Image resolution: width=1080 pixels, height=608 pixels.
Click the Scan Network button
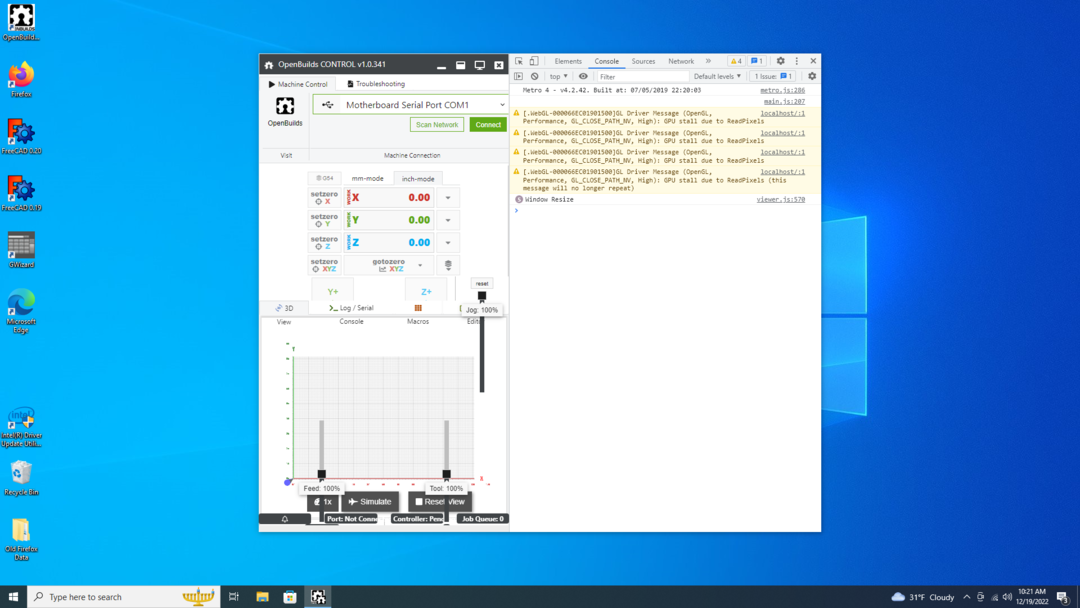click(437, 125)
